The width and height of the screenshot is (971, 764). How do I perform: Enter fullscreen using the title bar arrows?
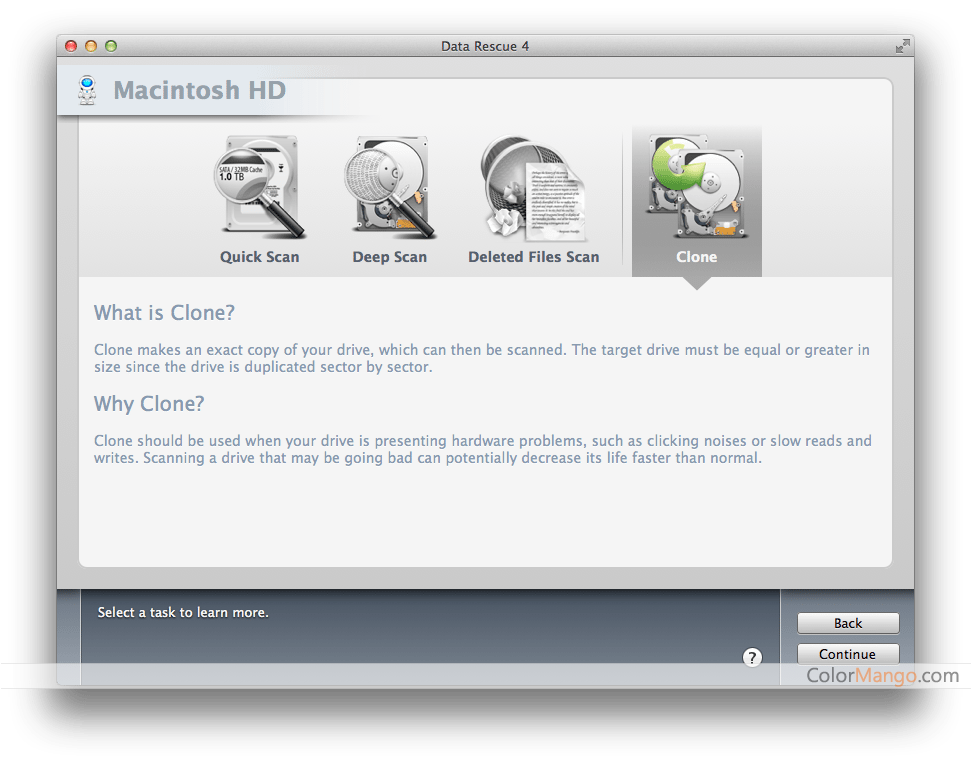pyautogui.click(x=902, y=46)
